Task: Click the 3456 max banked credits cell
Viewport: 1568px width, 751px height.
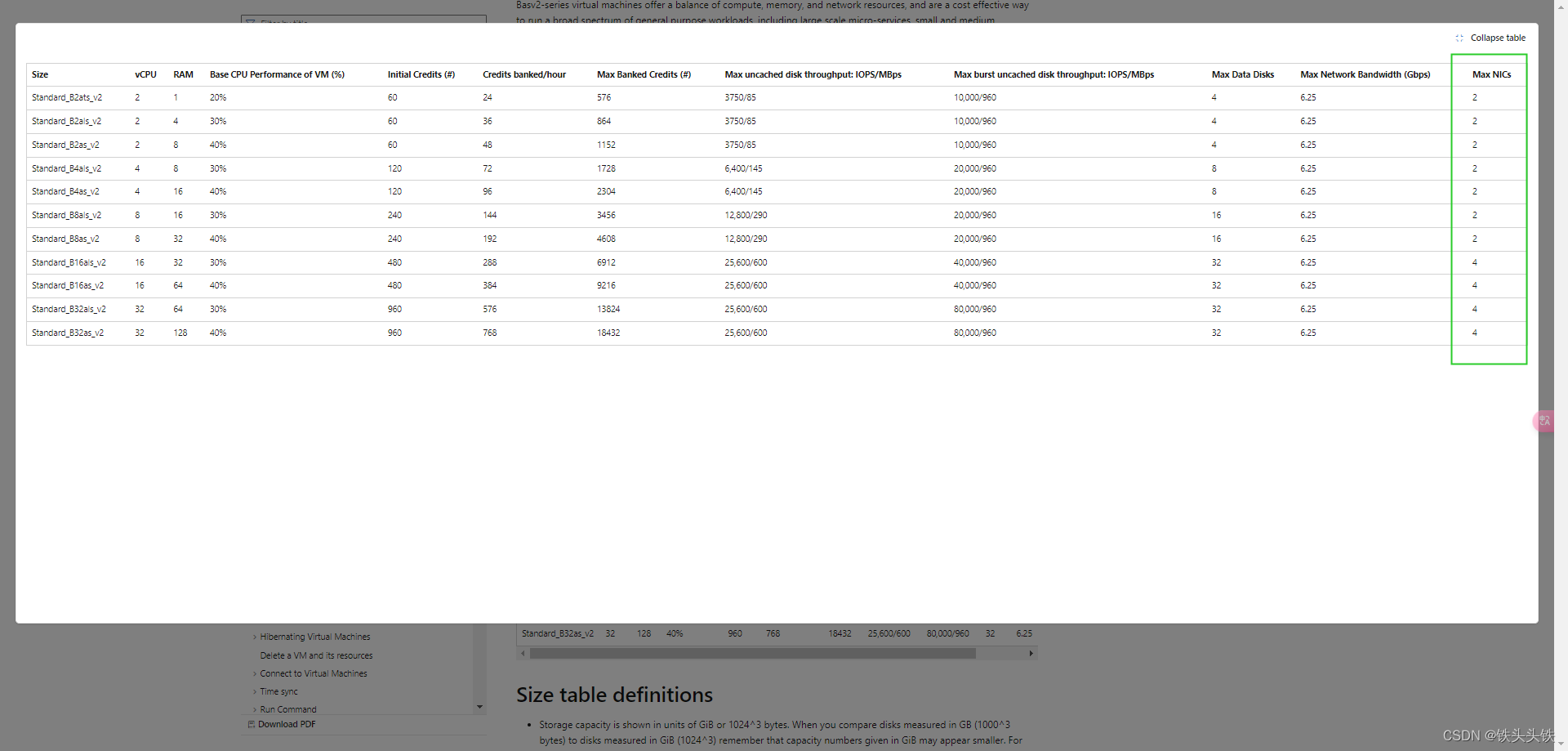Action: pos(606,215)
